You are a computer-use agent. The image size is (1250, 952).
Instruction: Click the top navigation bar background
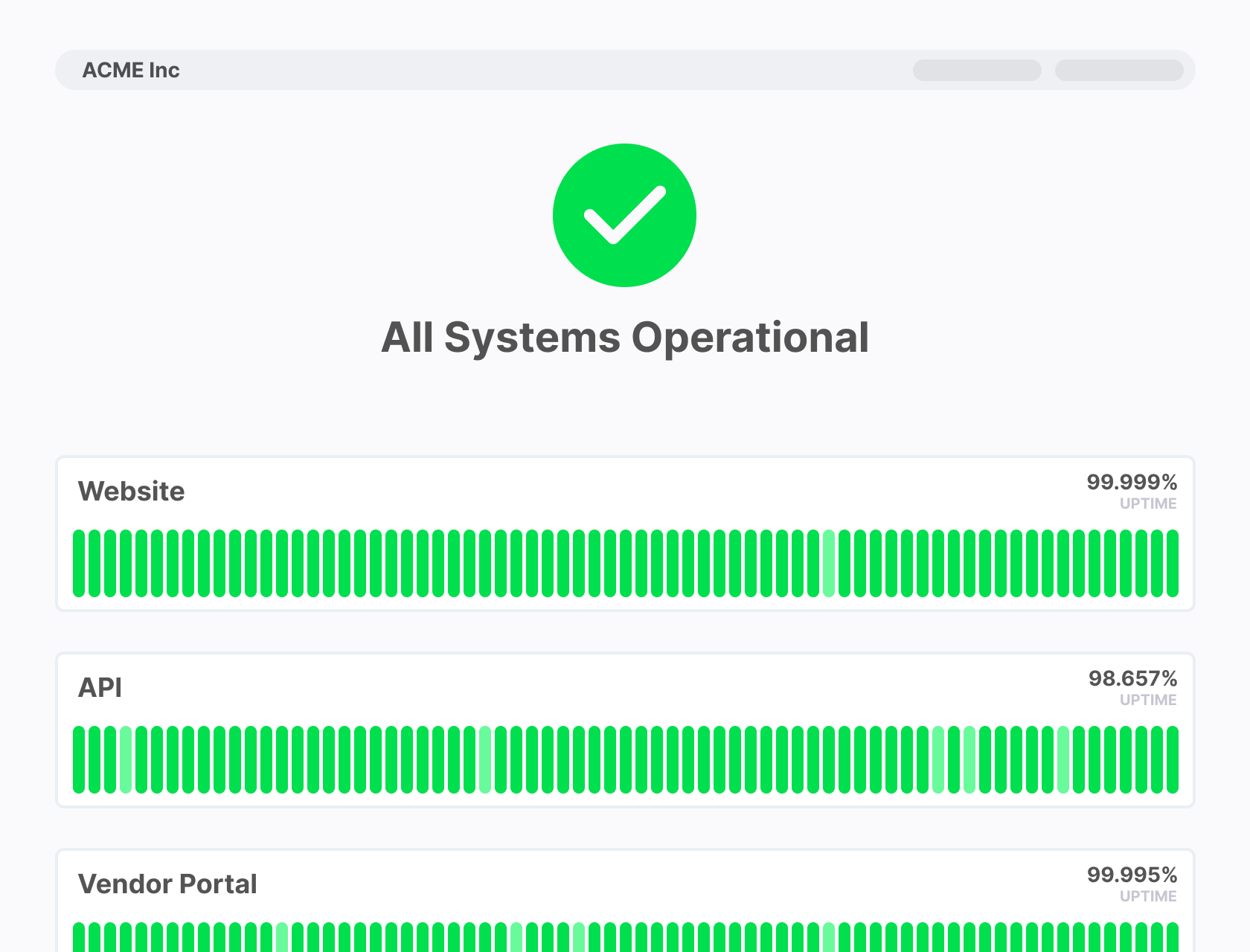[521, 70]
